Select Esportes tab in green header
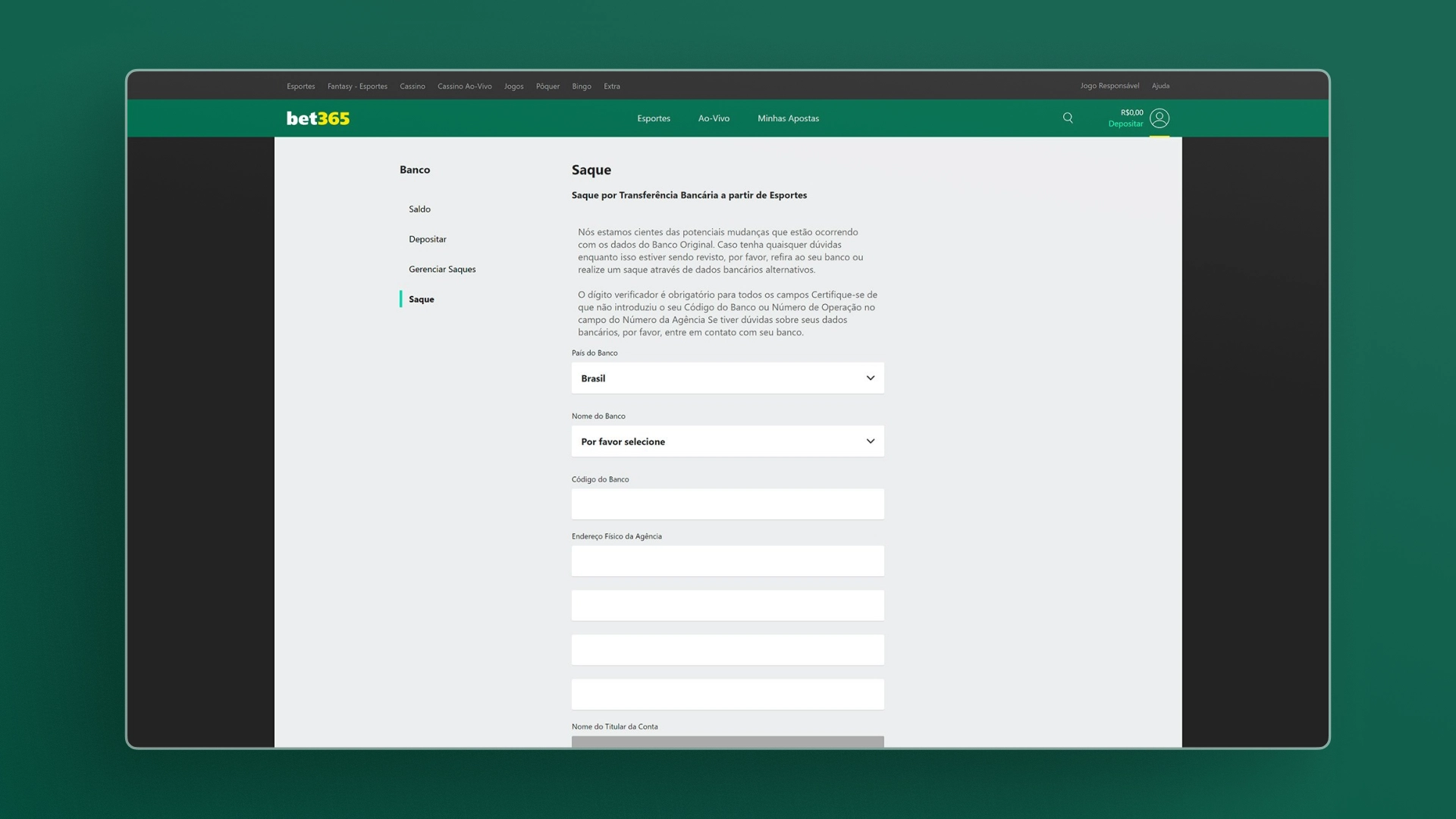This screenshot has height=819, width=1456. point(654,118)
